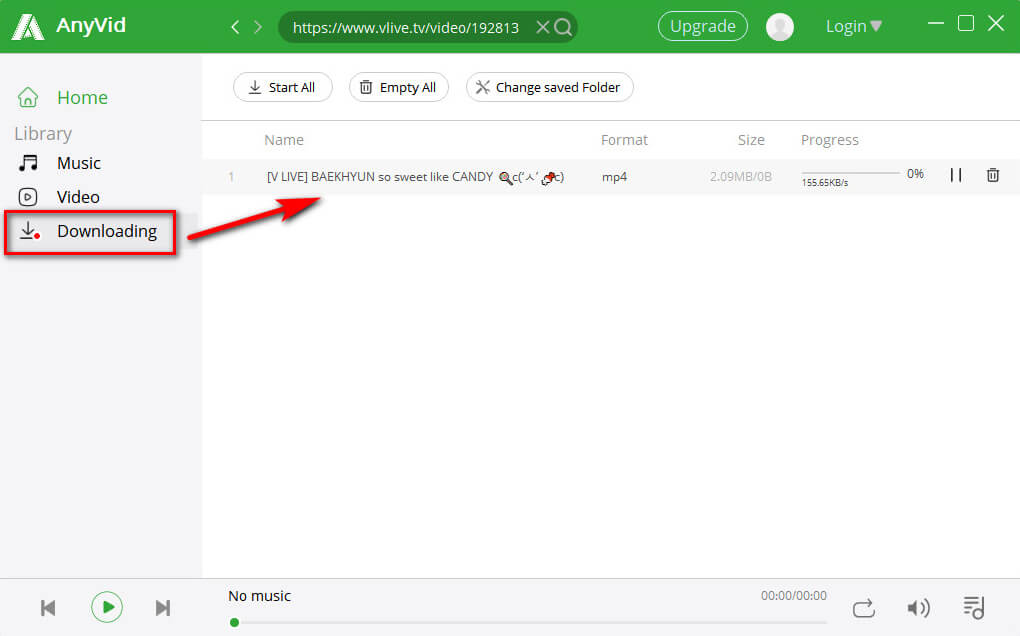Toggle the repeat playback mode
Screen dimensions: 1020x636
(864, 607)
